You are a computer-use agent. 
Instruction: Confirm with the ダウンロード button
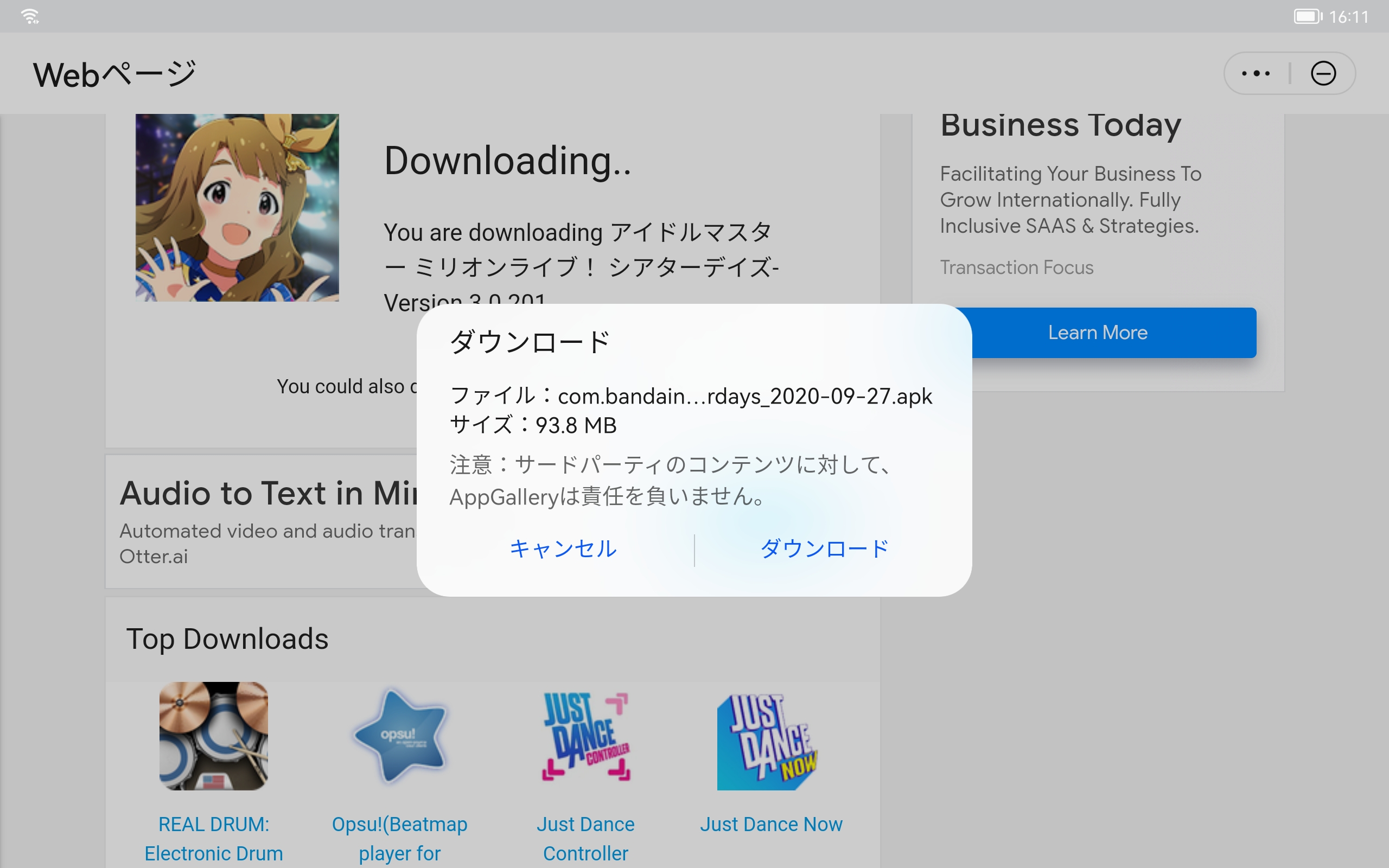(x=825, y=549)
